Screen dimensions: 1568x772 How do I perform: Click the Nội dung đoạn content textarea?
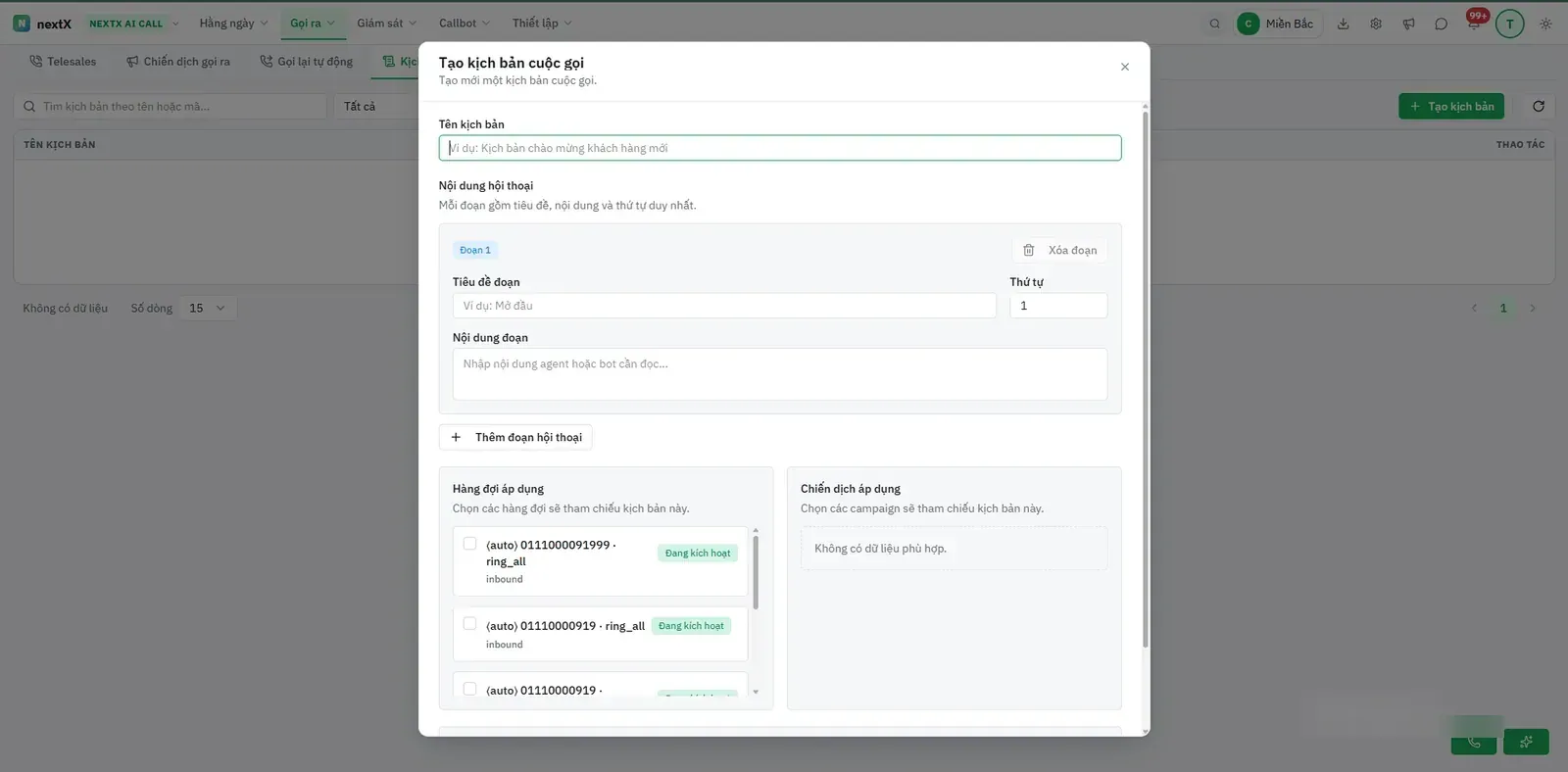point(780,374)
